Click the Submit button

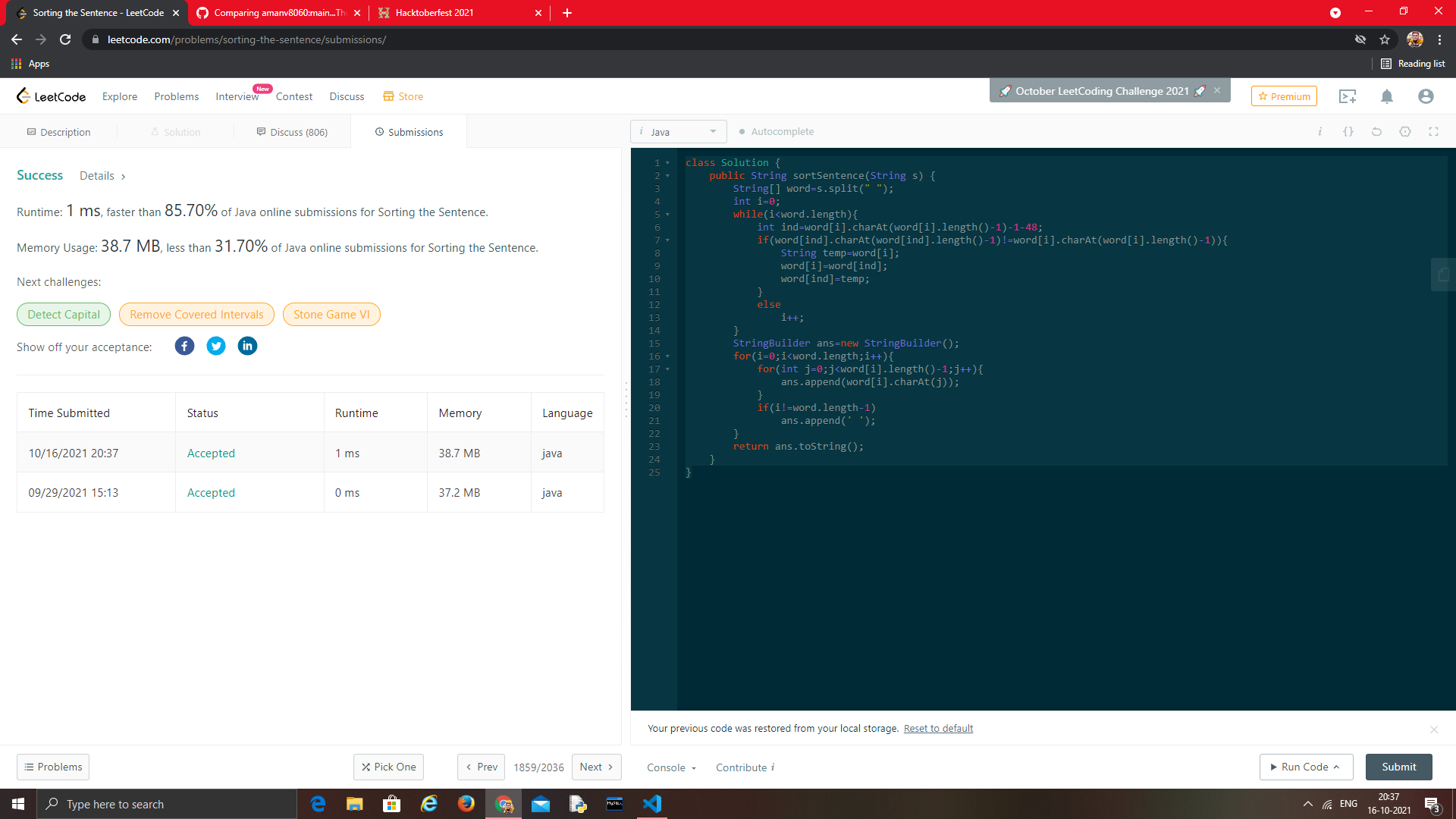pos(1398,767)
